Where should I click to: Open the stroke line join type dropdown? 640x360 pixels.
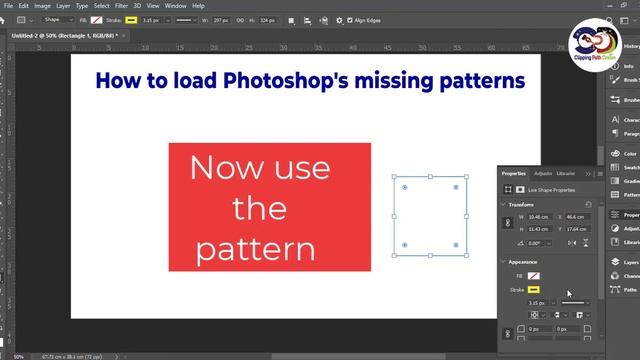(583, 315)
